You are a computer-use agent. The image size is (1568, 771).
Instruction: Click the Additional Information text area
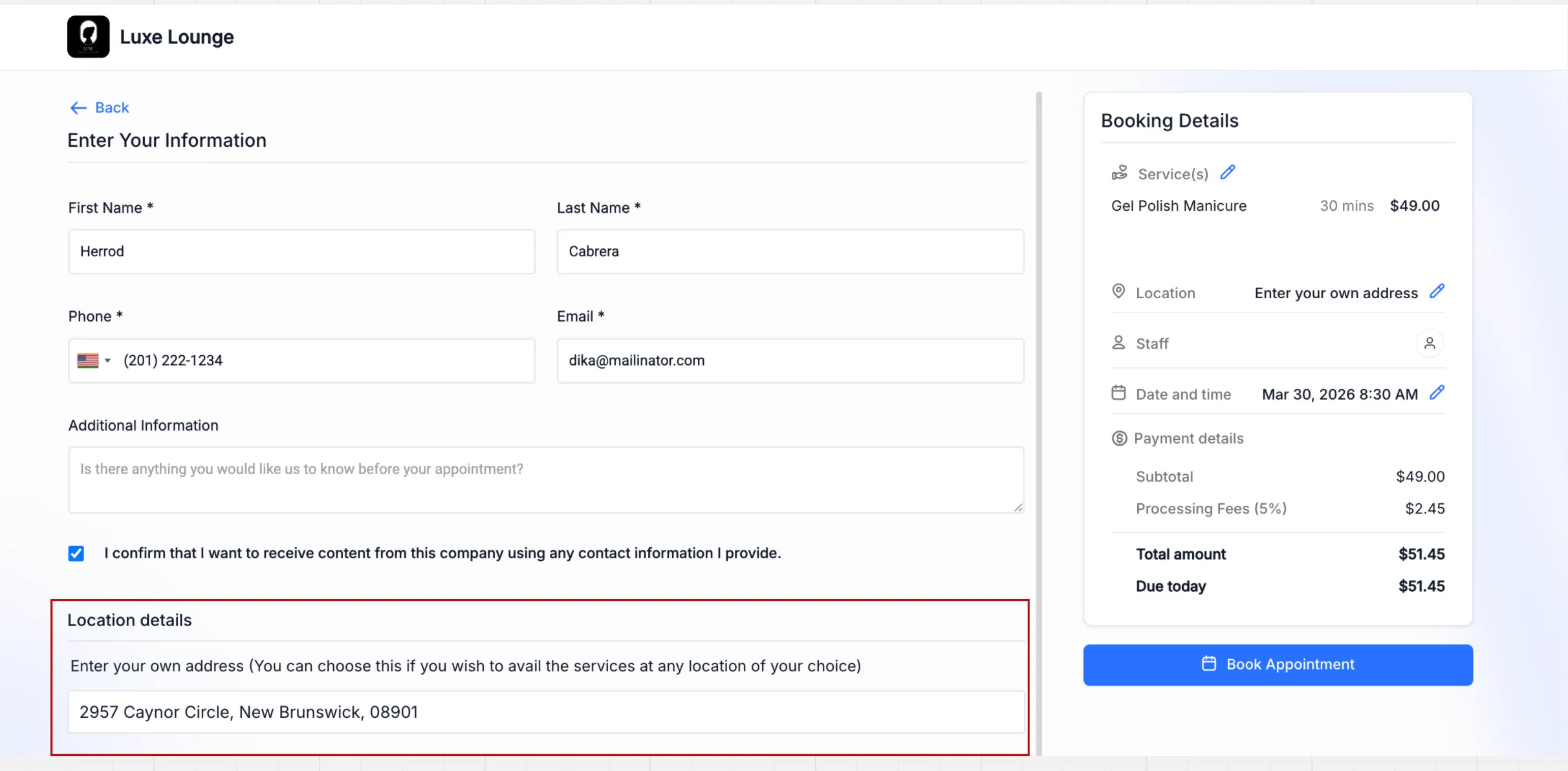tap(545, 480)
